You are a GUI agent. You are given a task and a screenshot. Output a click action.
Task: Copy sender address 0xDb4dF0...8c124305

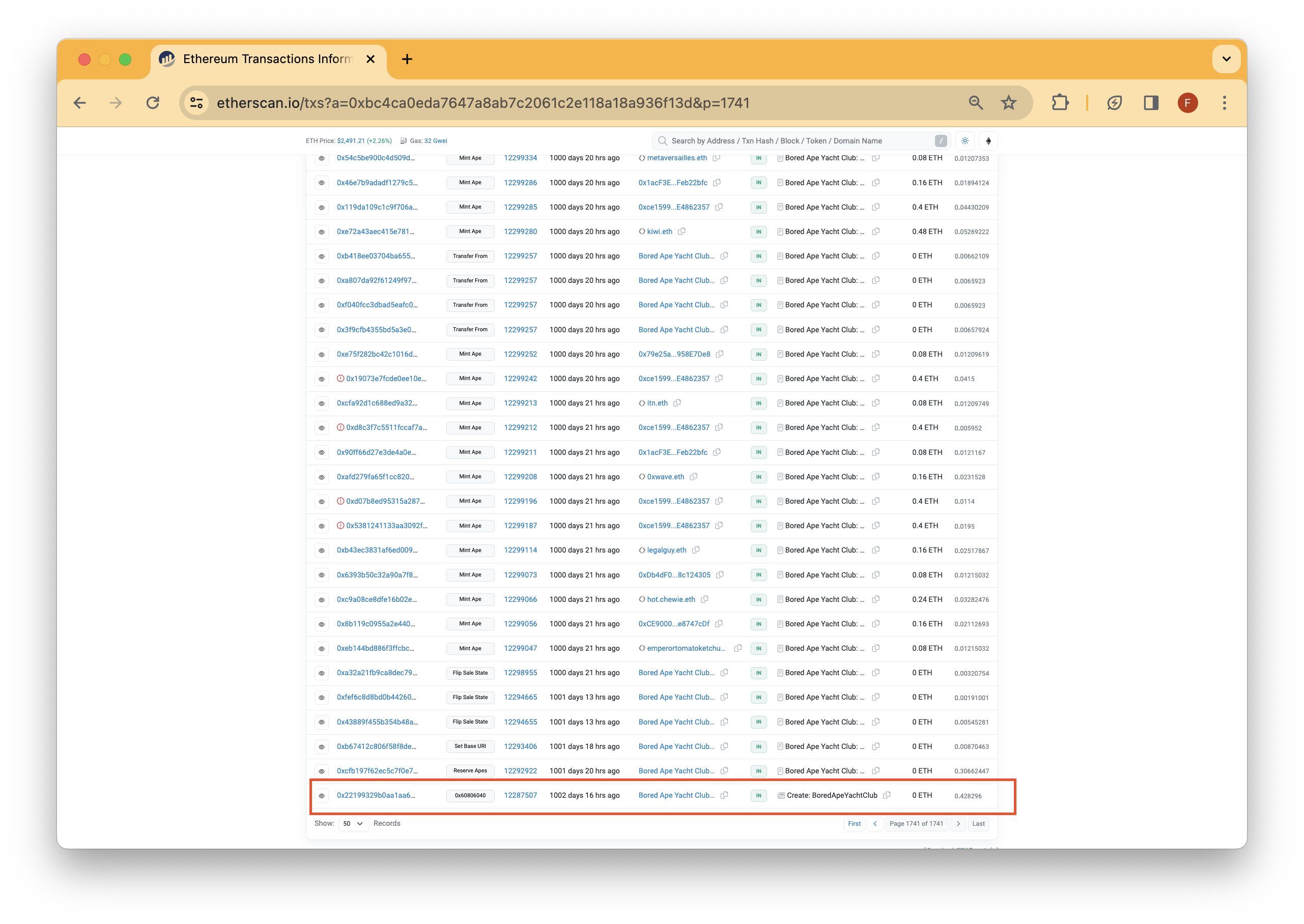[x=720, y=575]
